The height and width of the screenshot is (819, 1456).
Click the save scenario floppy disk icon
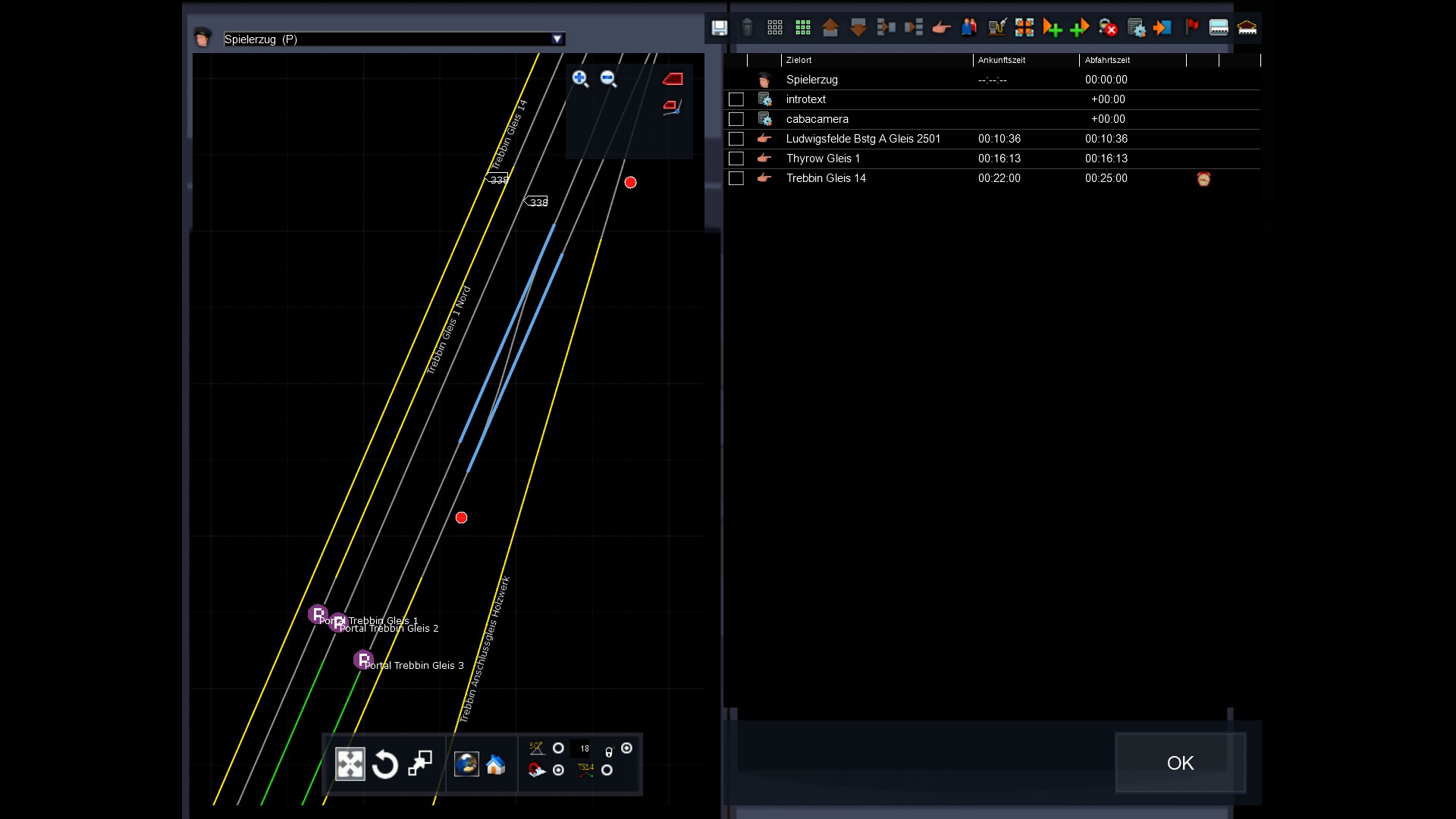719,28
